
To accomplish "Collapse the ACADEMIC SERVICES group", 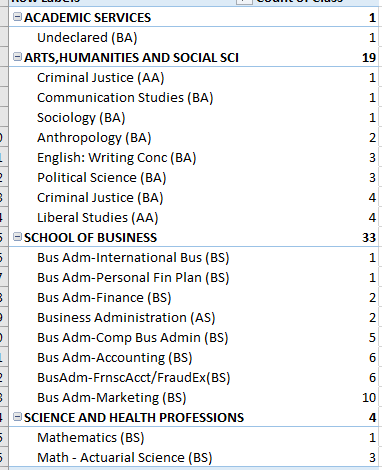I will click(17, 17).
